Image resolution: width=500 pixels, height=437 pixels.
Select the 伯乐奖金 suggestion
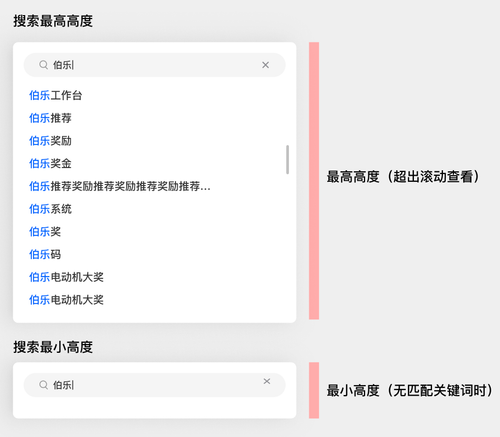tap(50, 163)
